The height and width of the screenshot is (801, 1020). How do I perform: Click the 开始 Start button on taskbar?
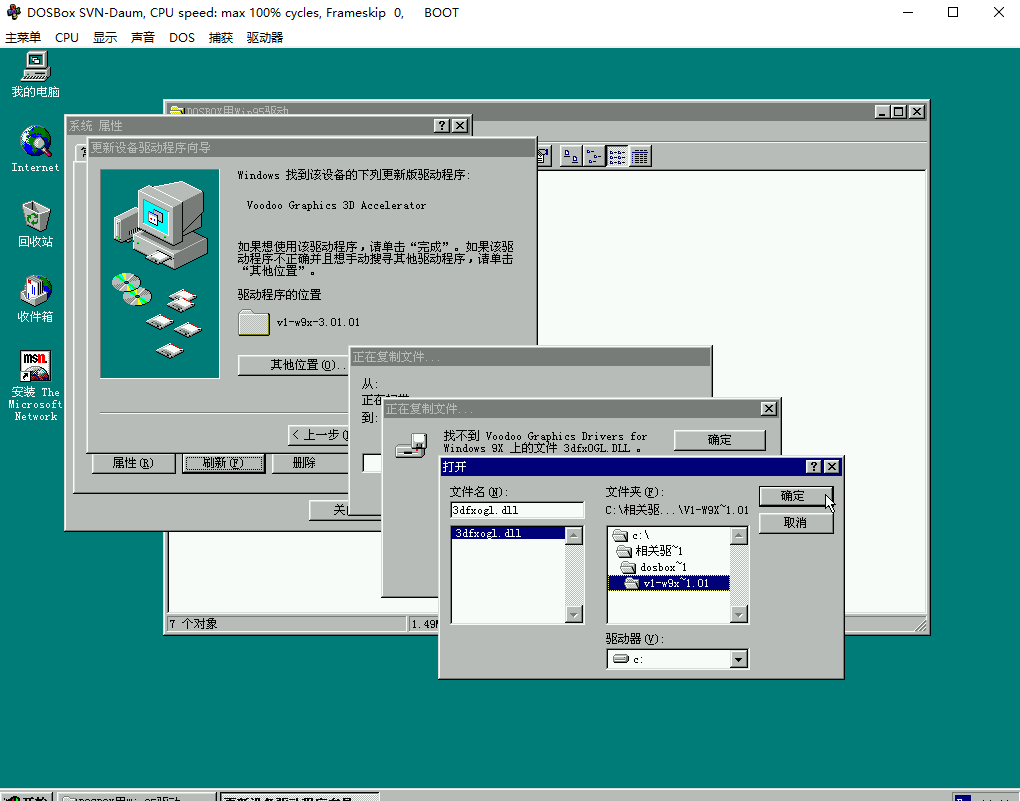[26, 797]
